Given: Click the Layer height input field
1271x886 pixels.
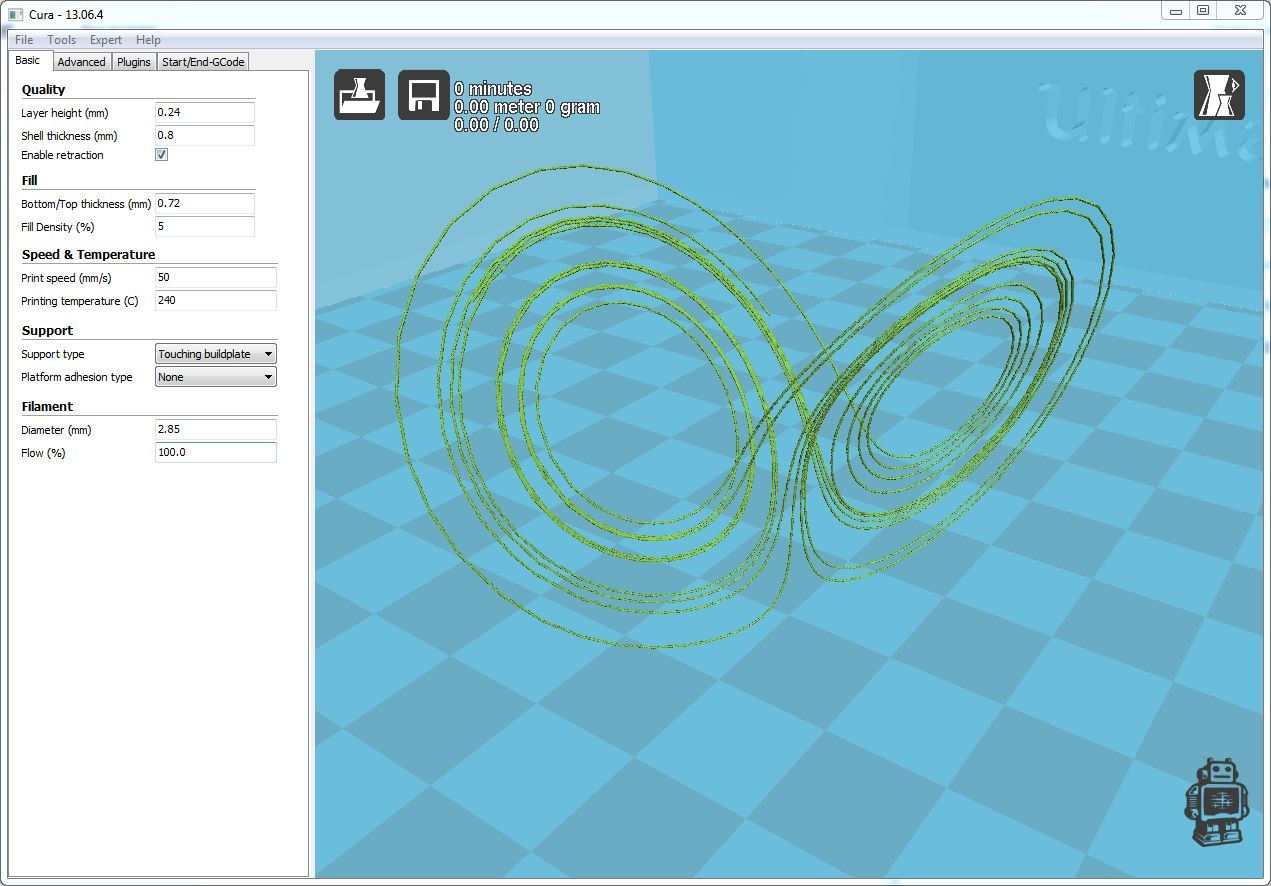Looking at the screenshot, I should pyautogui.click(x=205, y=112).
